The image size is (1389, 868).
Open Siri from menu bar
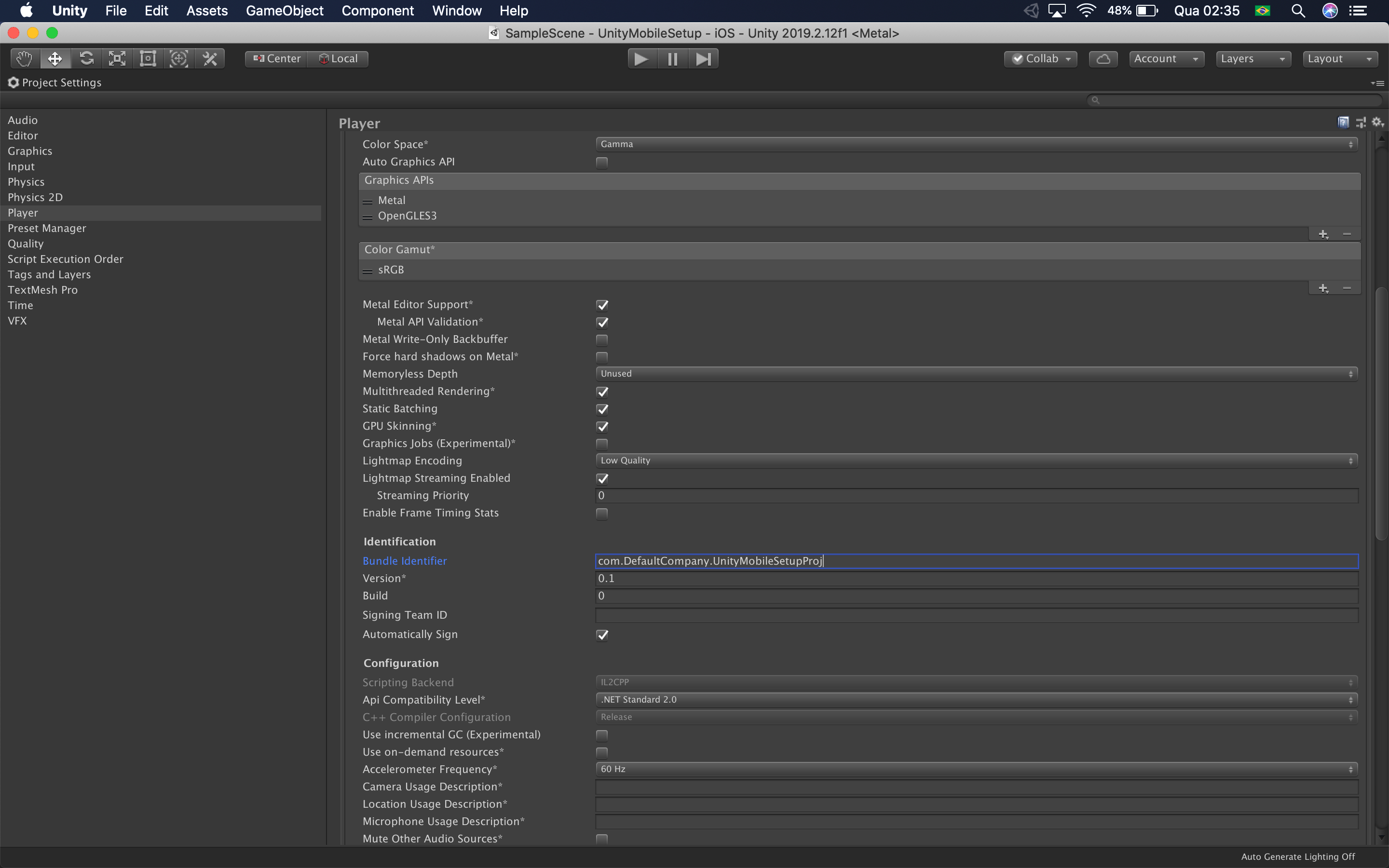click(x=1330, y=10)
